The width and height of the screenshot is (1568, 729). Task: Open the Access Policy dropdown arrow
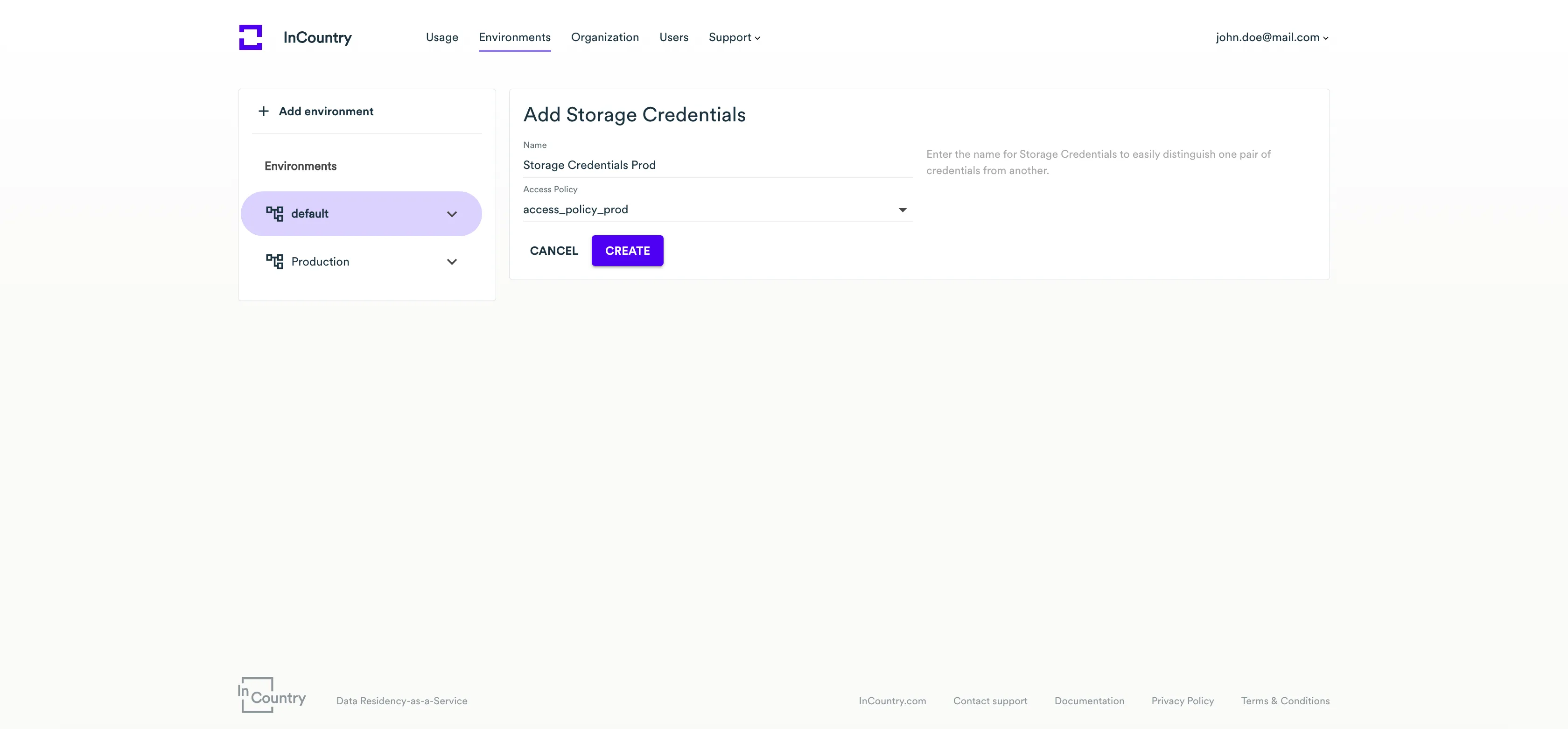coord(902,210)
